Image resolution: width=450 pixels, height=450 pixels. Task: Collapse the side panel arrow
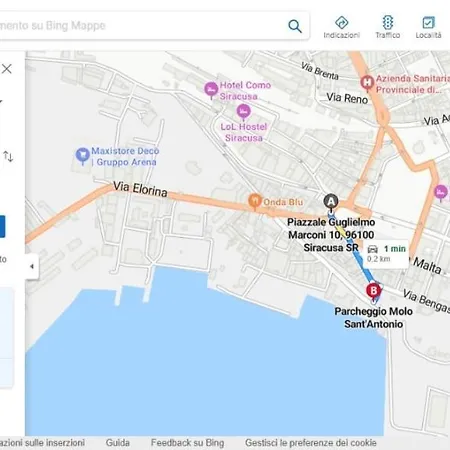point(32,266)
